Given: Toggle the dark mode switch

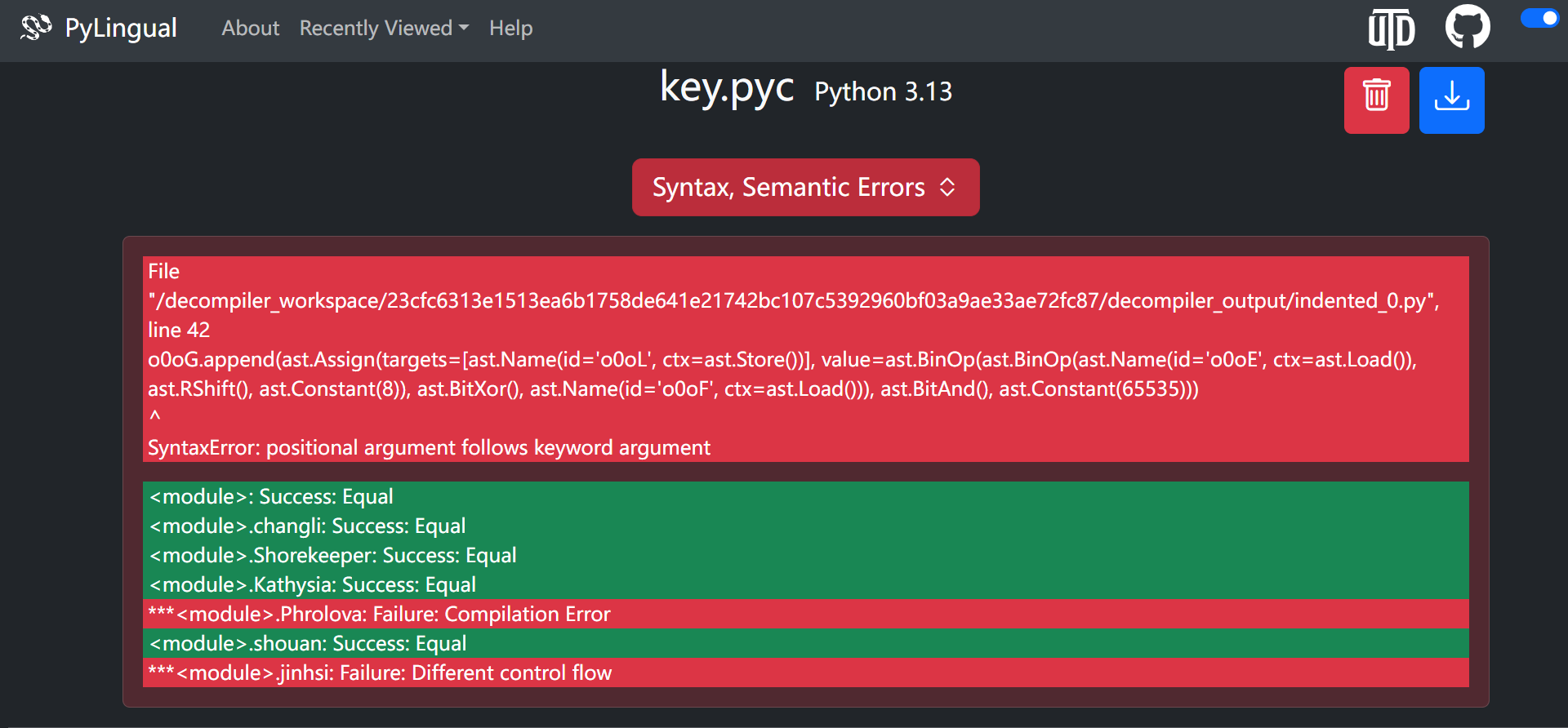Looking at the screenshot, I should point(1539,19).
